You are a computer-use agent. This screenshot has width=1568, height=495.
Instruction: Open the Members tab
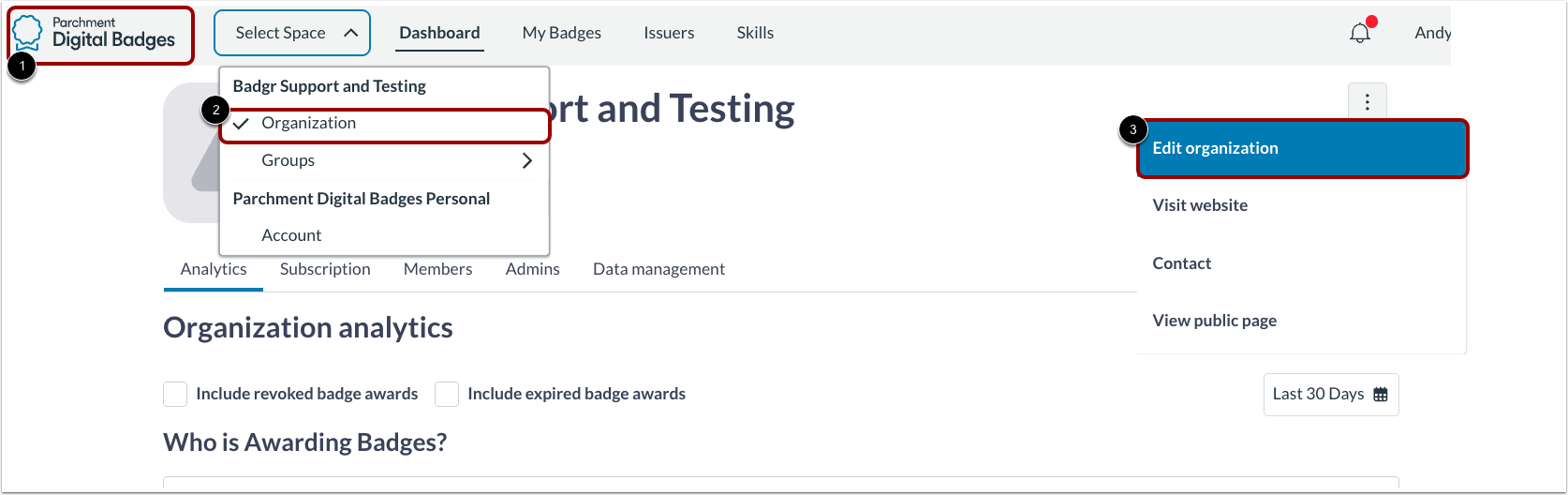point(437,269)
